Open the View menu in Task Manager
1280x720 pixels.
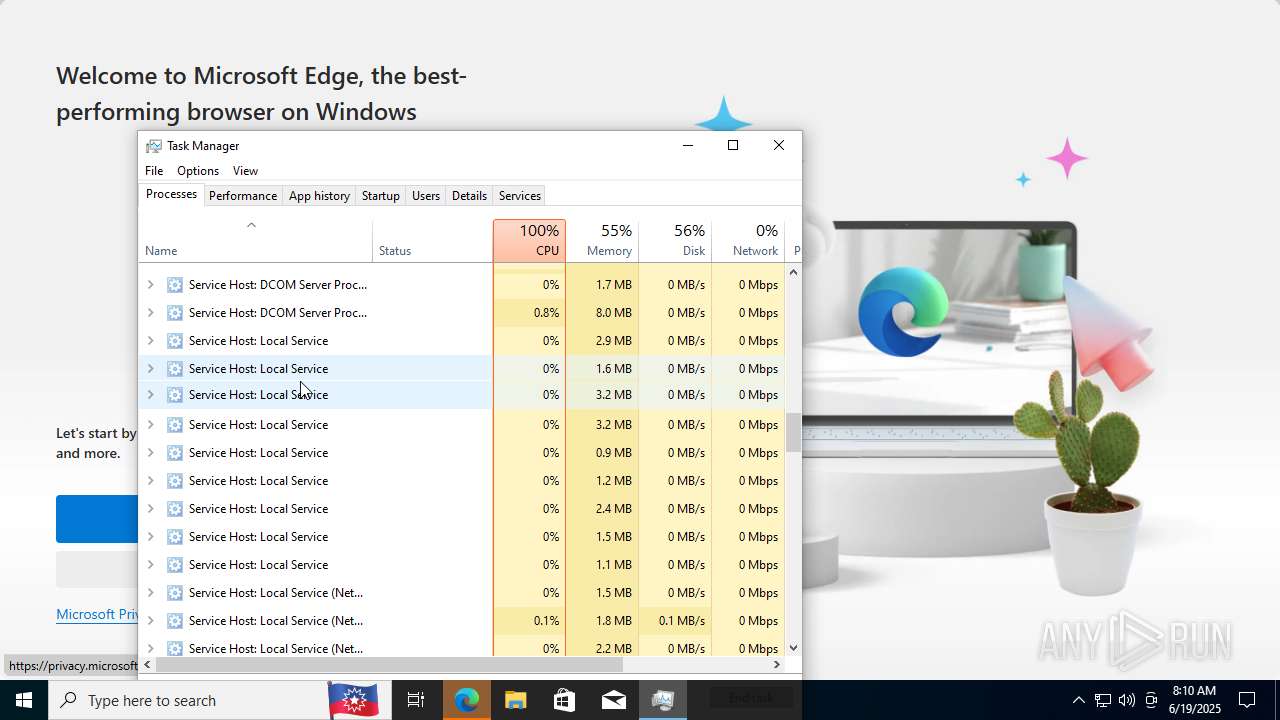point(245,171)
